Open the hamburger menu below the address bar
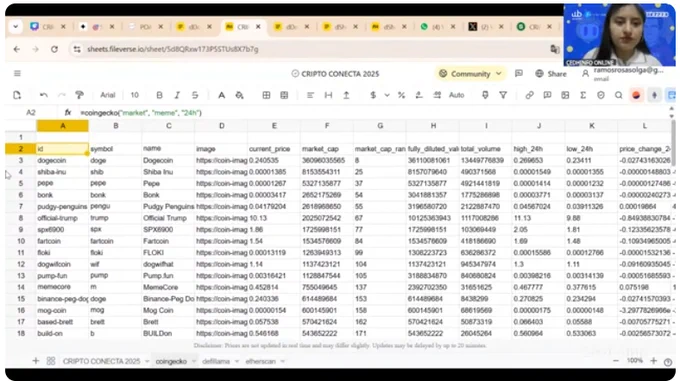680x381 pixels. [x=17, y=73]
